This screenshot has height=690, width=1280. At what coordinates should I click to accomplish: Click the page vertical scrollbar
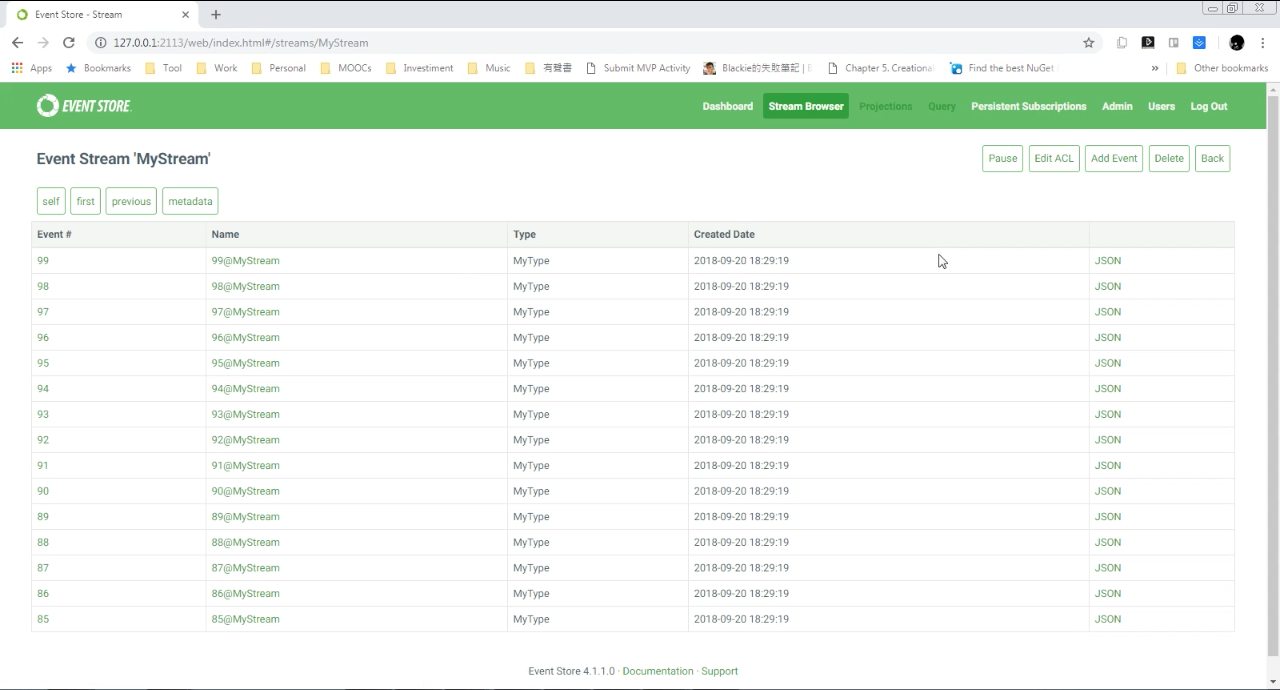pos(1273,375)
